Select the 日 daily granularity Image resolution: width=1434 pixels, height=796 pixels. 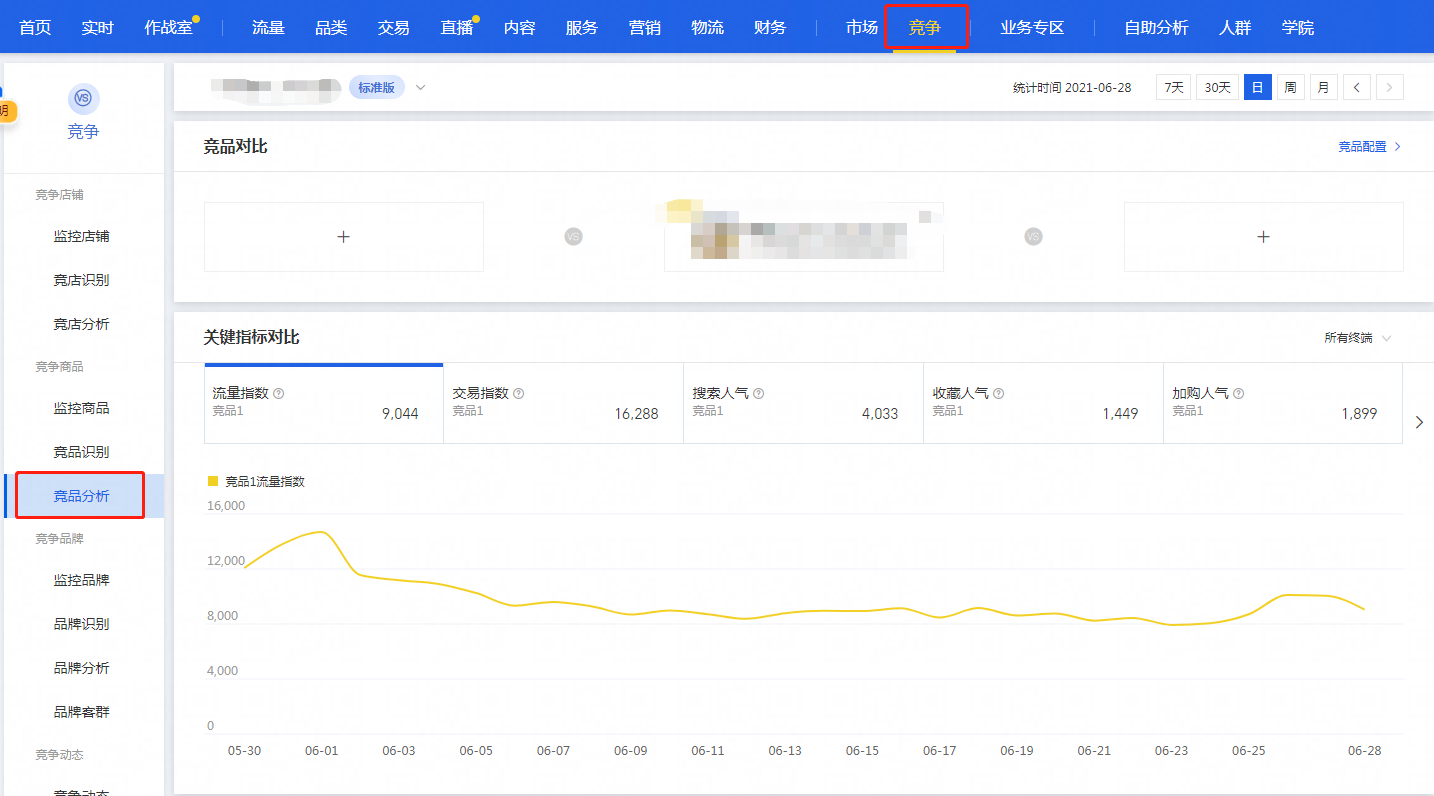(x=1257, y=87)
